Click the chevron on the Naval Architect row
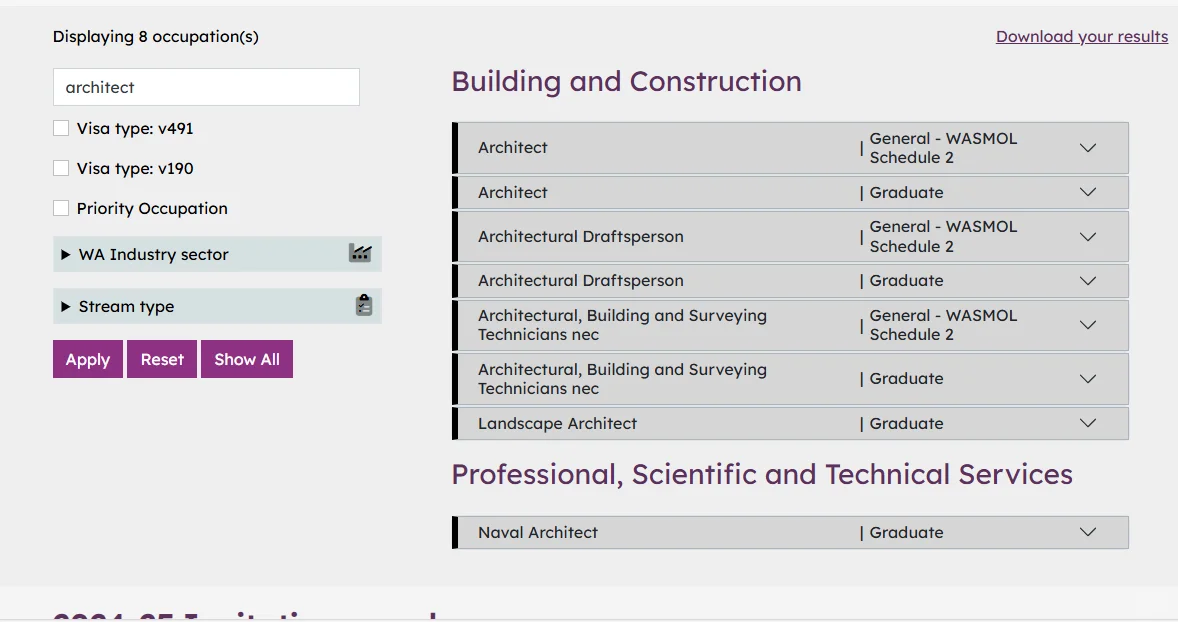This screenshot has height=622, width=1178. point(1088,532)
